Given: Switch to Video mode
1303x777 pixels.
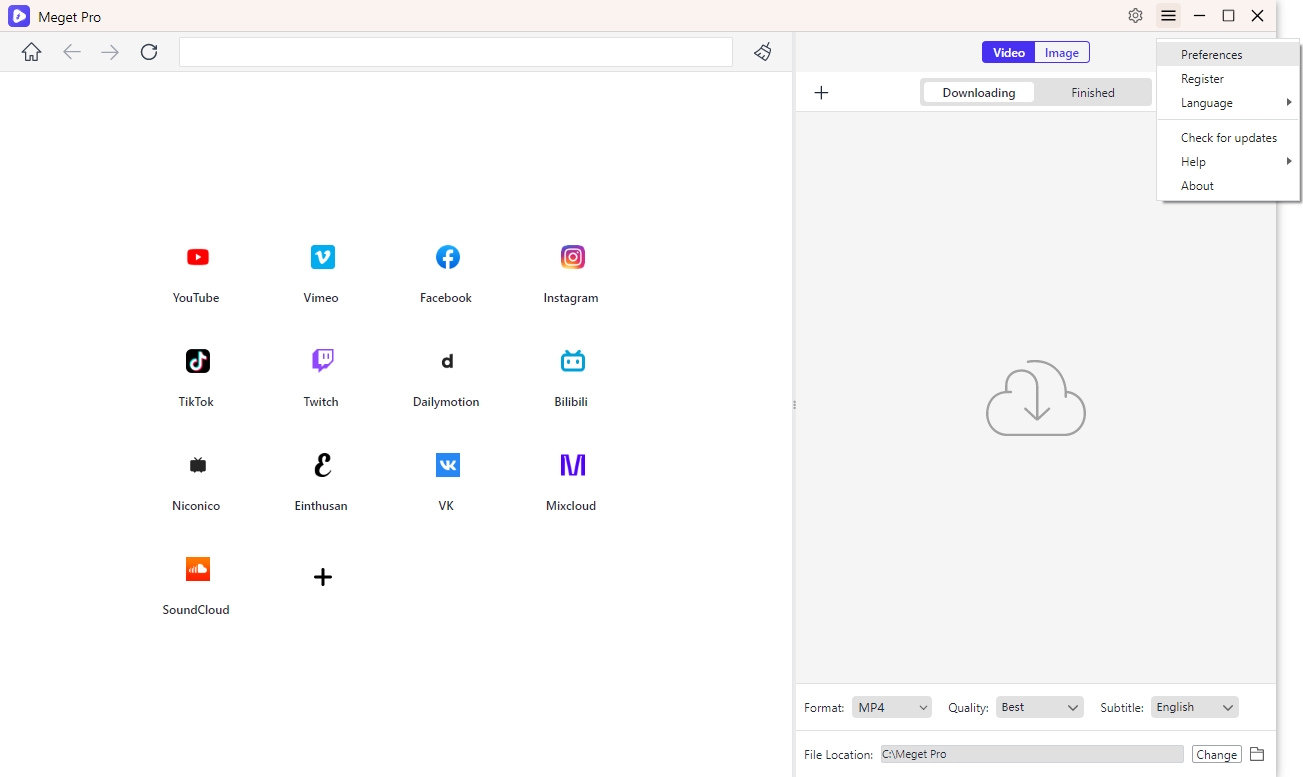Looking at the screenshot, I should pos(1009,53).
